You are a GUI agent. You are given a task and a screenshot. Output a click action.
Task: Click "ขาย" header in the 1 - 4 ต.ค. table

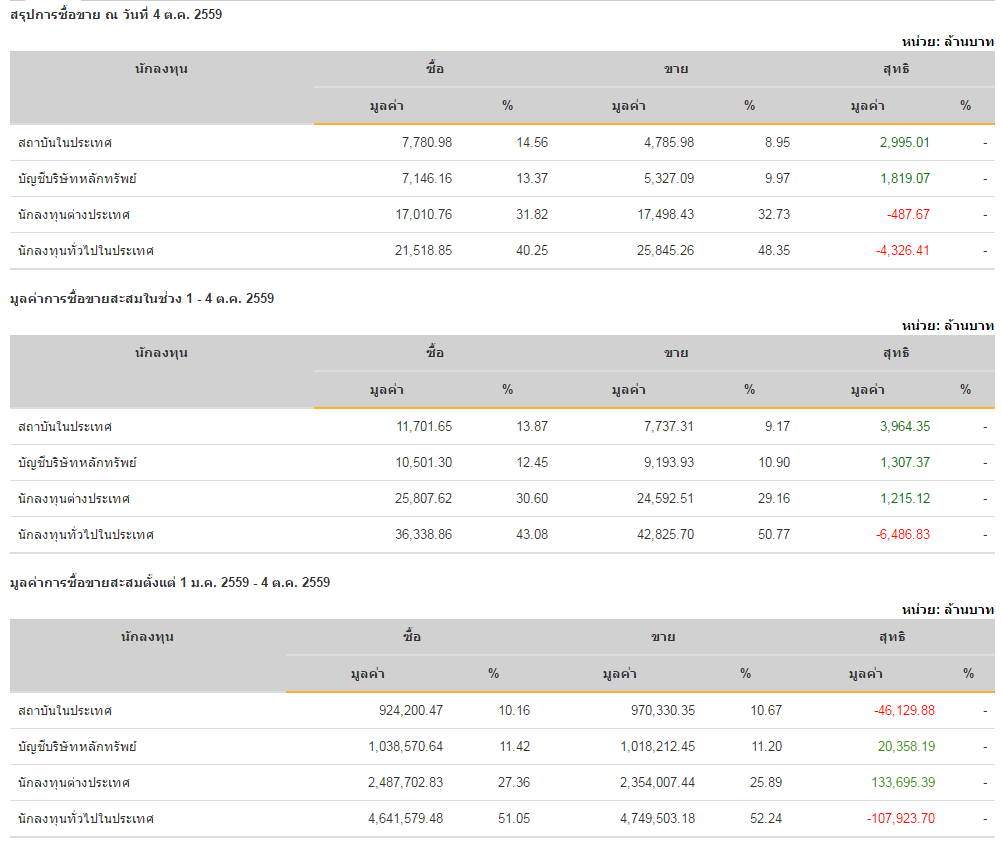[676, 353]
